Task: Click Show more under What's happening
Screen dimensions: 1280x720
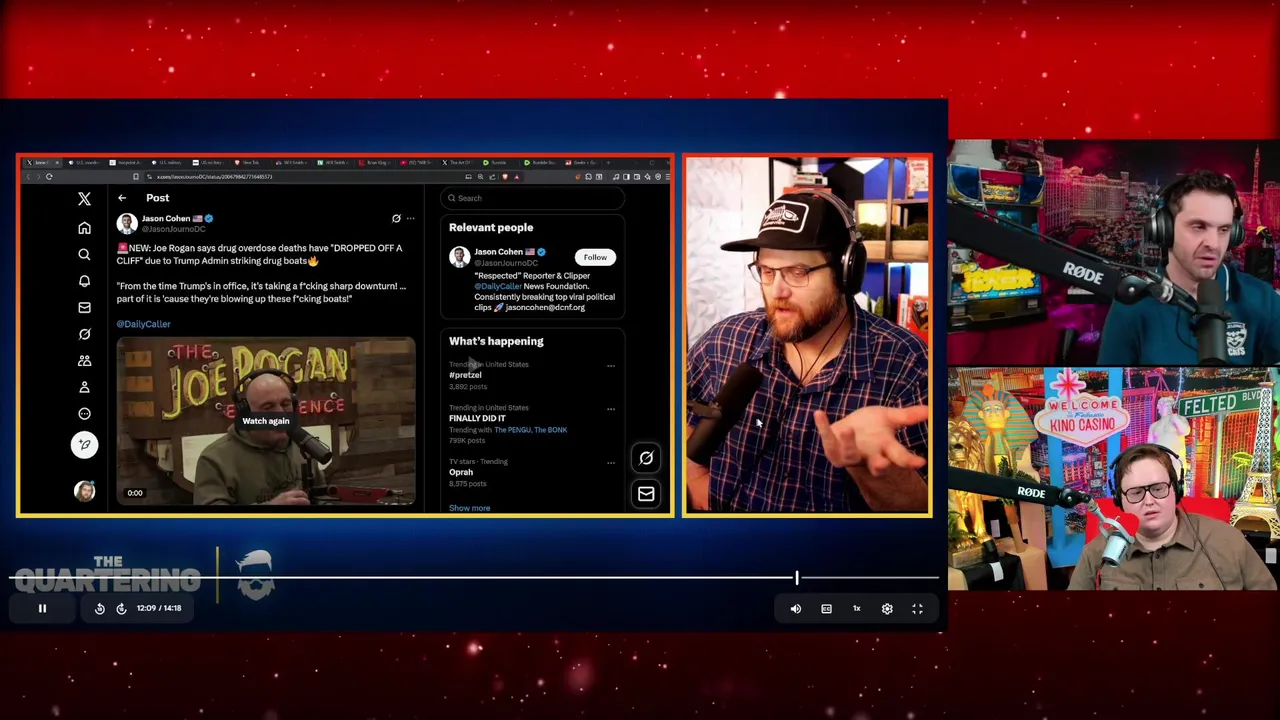Action: 469,508
